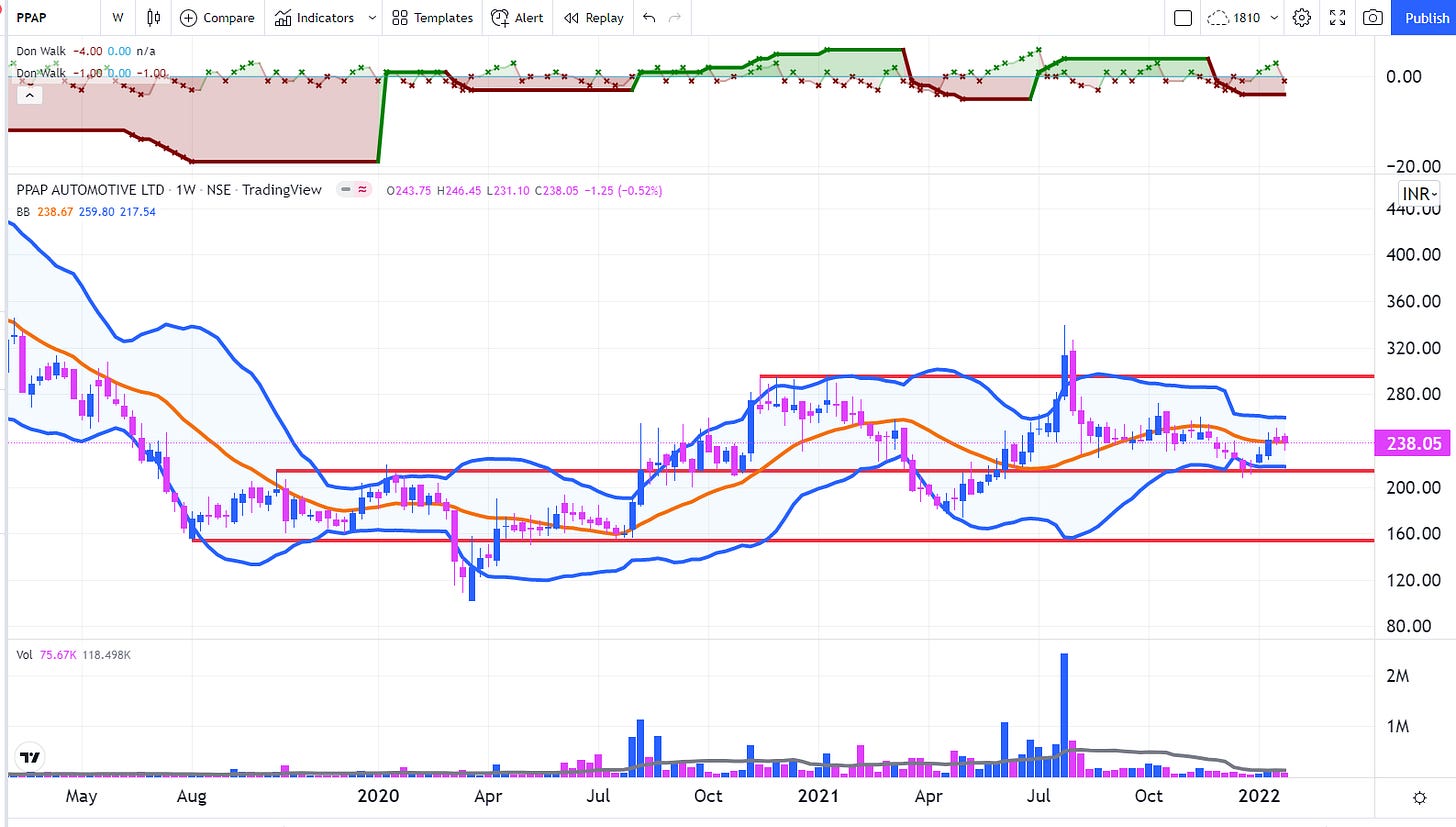Open the 1810 cloud layout menu
1456x827 pixels.
pyautogui.click(x=1243, y=17)
